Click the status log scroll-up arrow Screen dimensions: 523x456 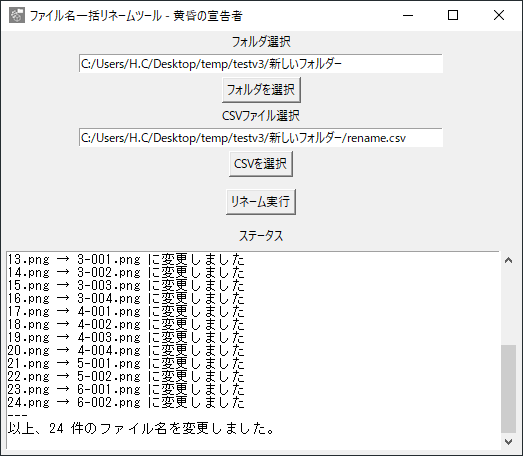pos(508,260)
